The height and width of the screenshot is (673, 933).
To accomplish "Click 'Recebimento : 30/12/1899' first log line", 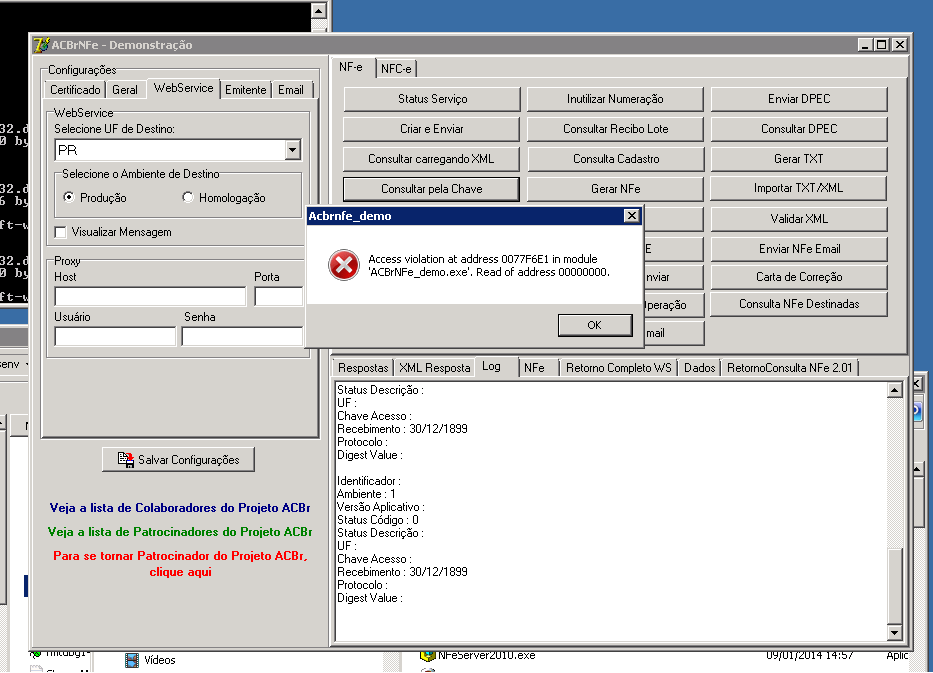I will (402, 429).
